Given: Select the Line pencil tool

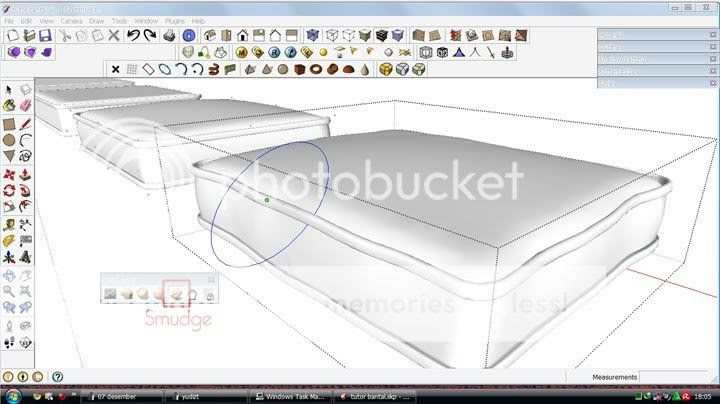Looking at the screenshot, I should (x=25, y=124).
